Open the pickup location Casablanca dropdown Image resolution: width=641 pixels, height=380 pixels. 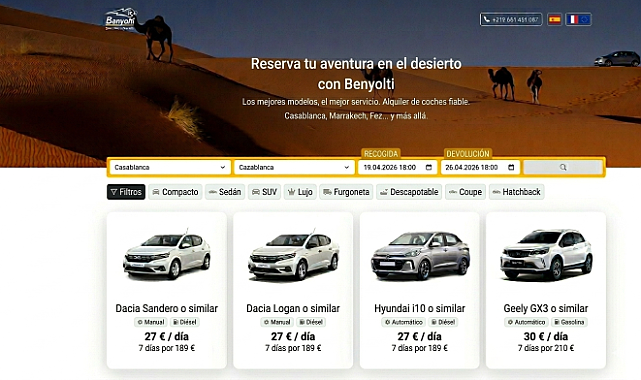coord(170,167)
